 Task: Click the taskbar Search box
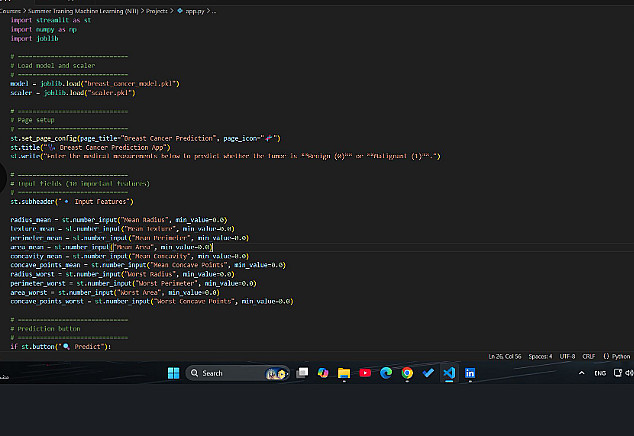tap(237, 373)
